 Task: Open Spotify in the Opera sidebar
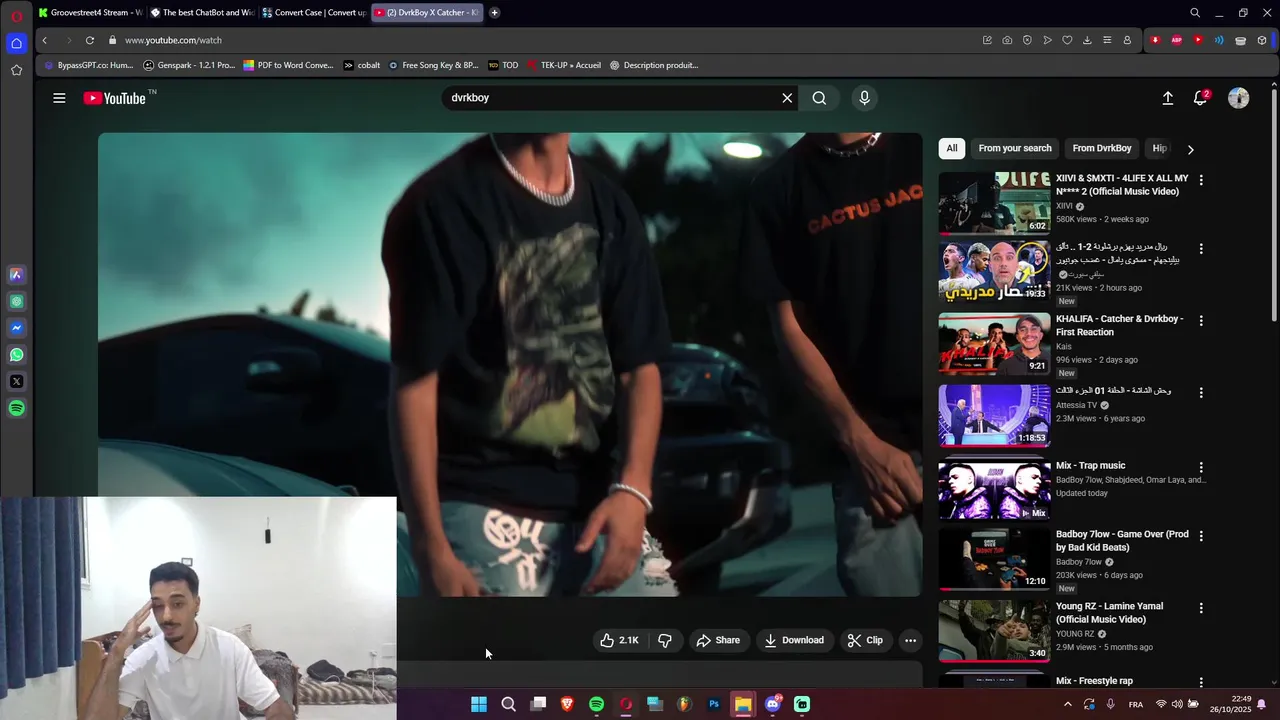pyautogui.click(x=16, y=408)
